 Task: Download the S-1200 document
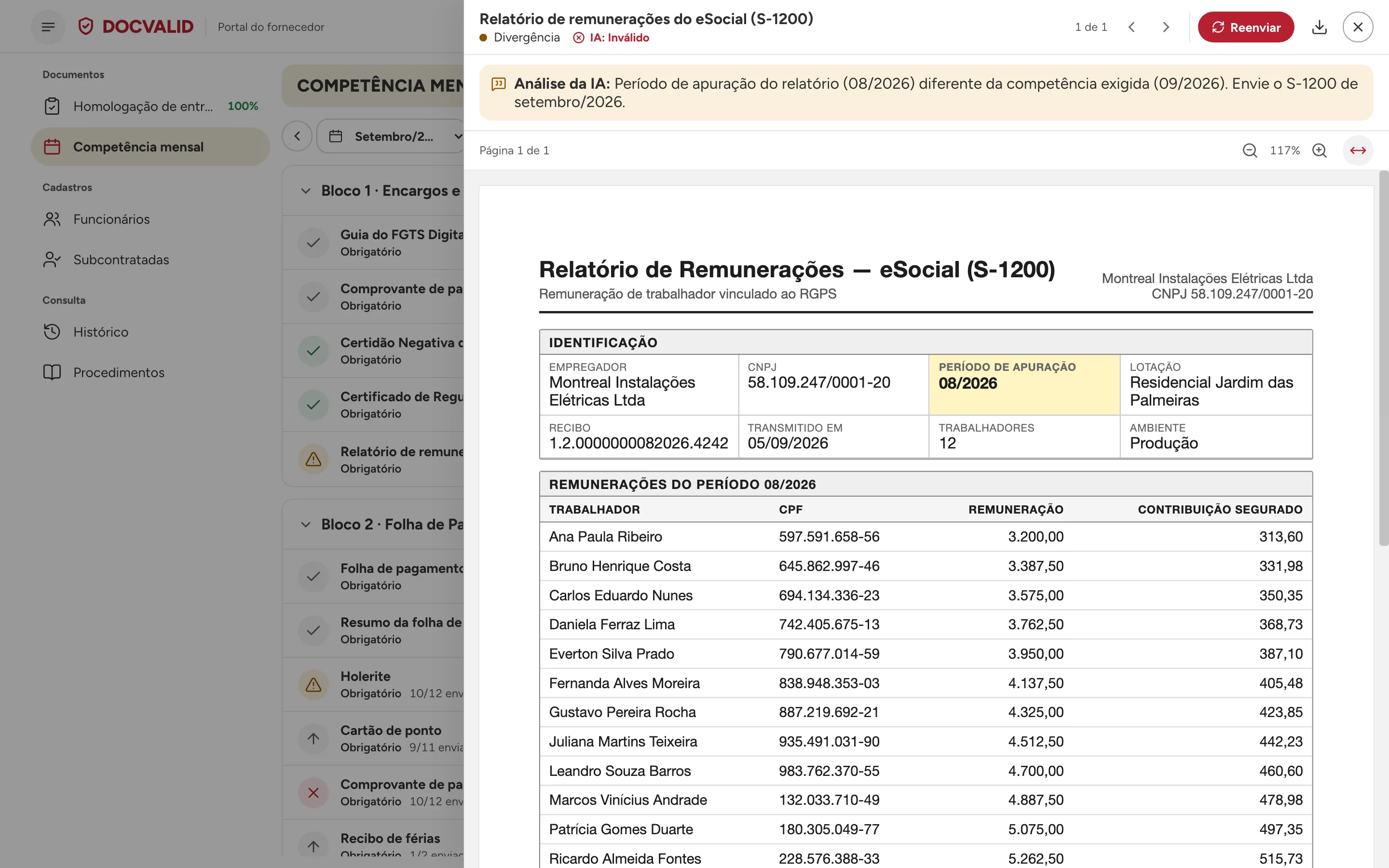pyautogui.click(x=1319, y=27)
